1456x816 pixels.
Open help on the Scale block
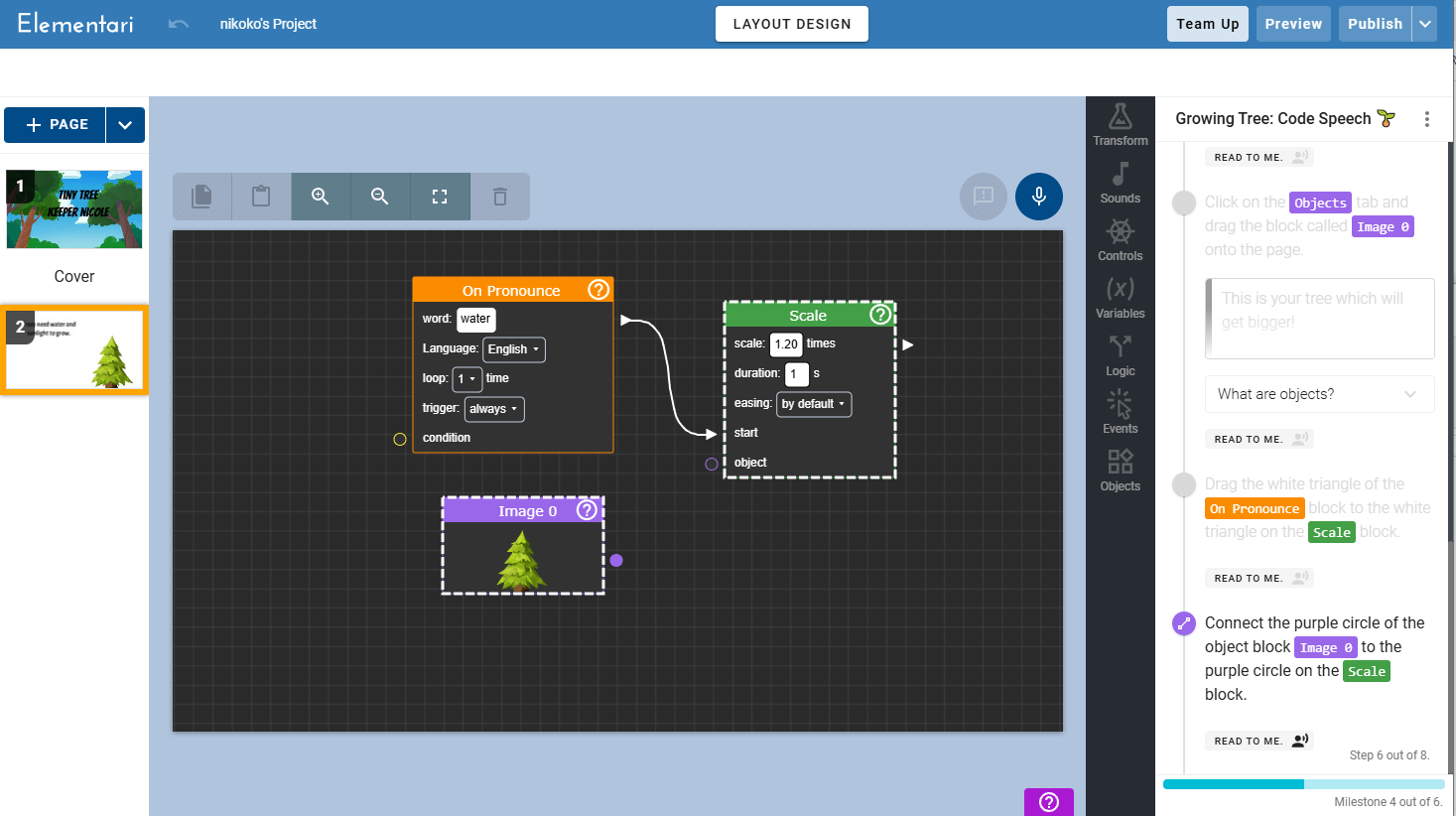point(879,315)
